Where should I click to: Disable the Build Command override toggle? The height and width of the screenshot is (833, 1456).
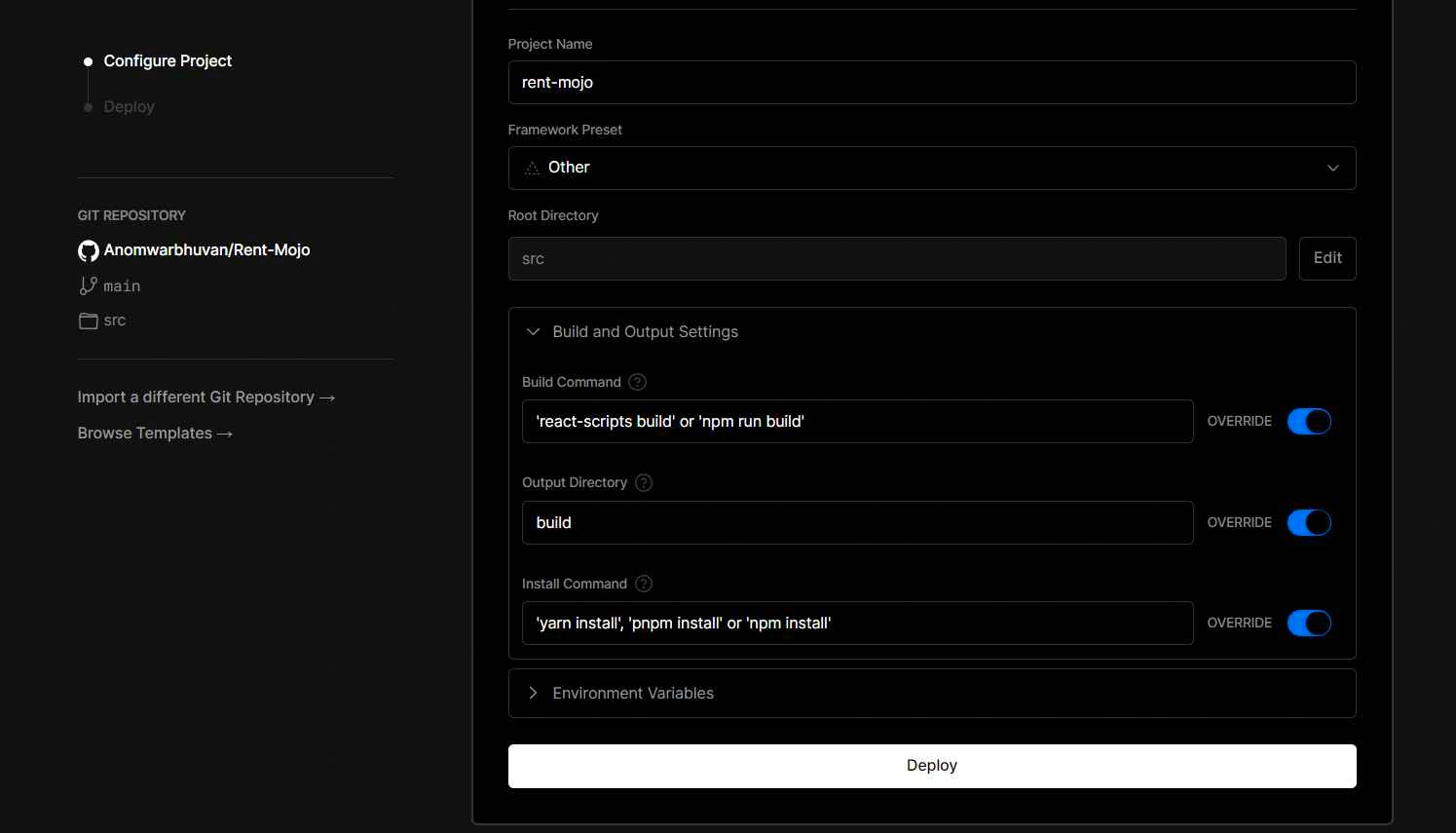[1309, 421]
